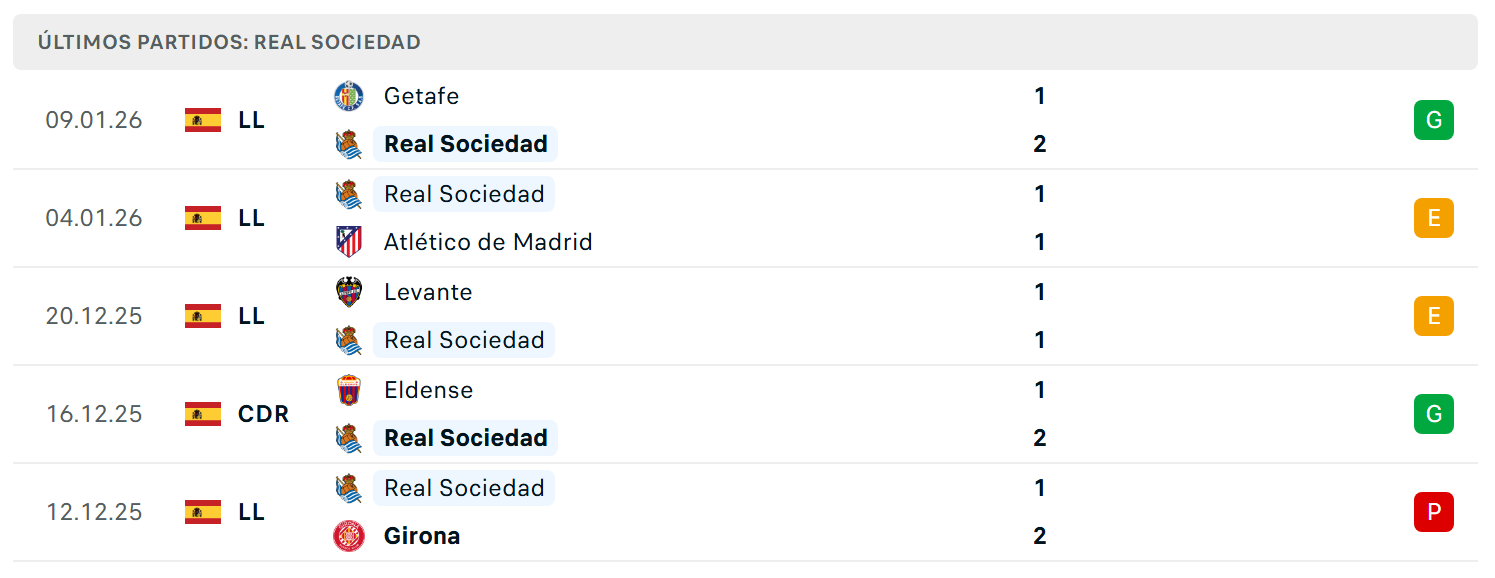1495x578 pixels.
Task: Click the orange E badge for the Levante match
Action: (1433, 316)
